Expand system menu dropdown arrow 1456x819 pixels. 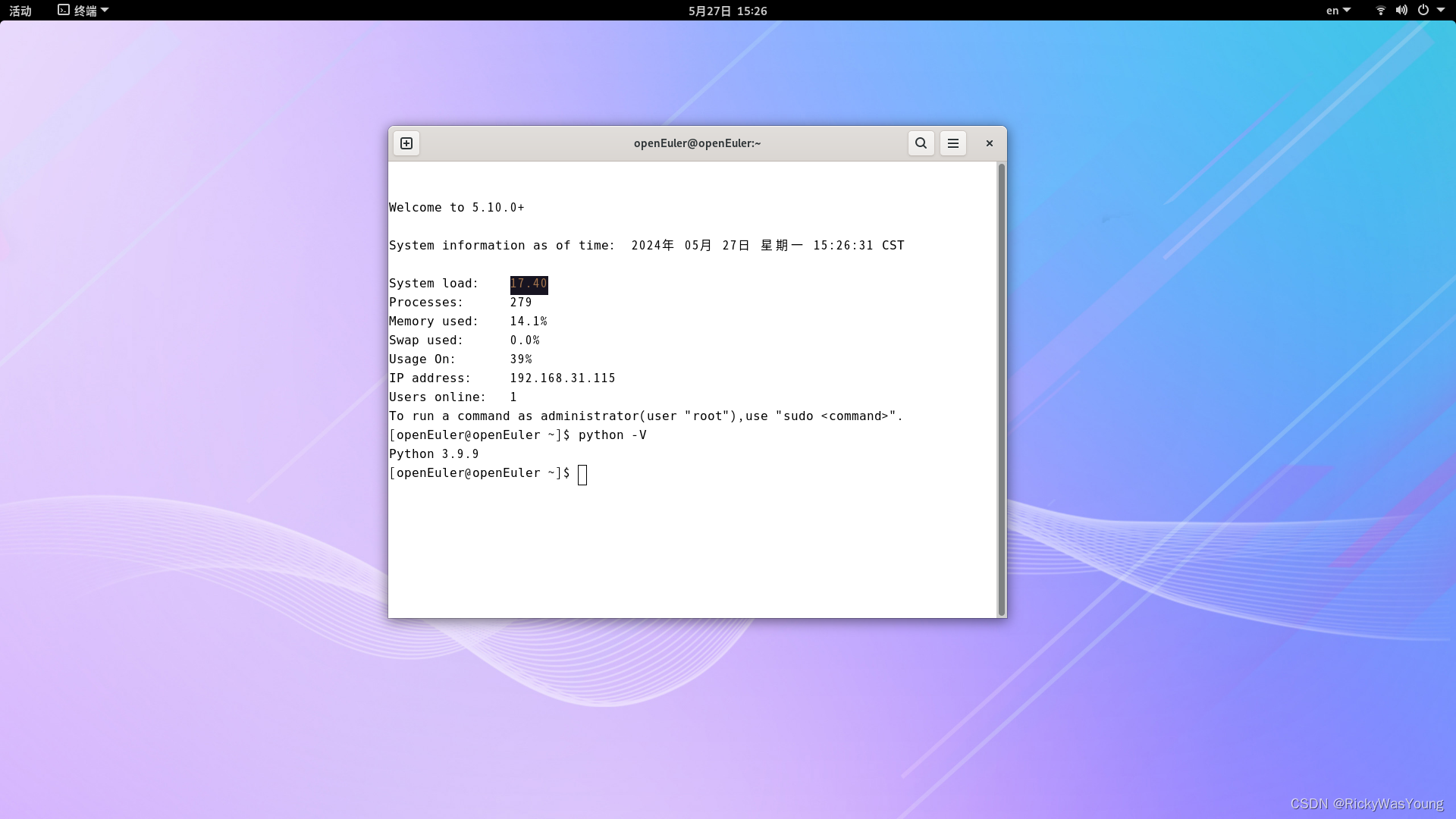1441,11
